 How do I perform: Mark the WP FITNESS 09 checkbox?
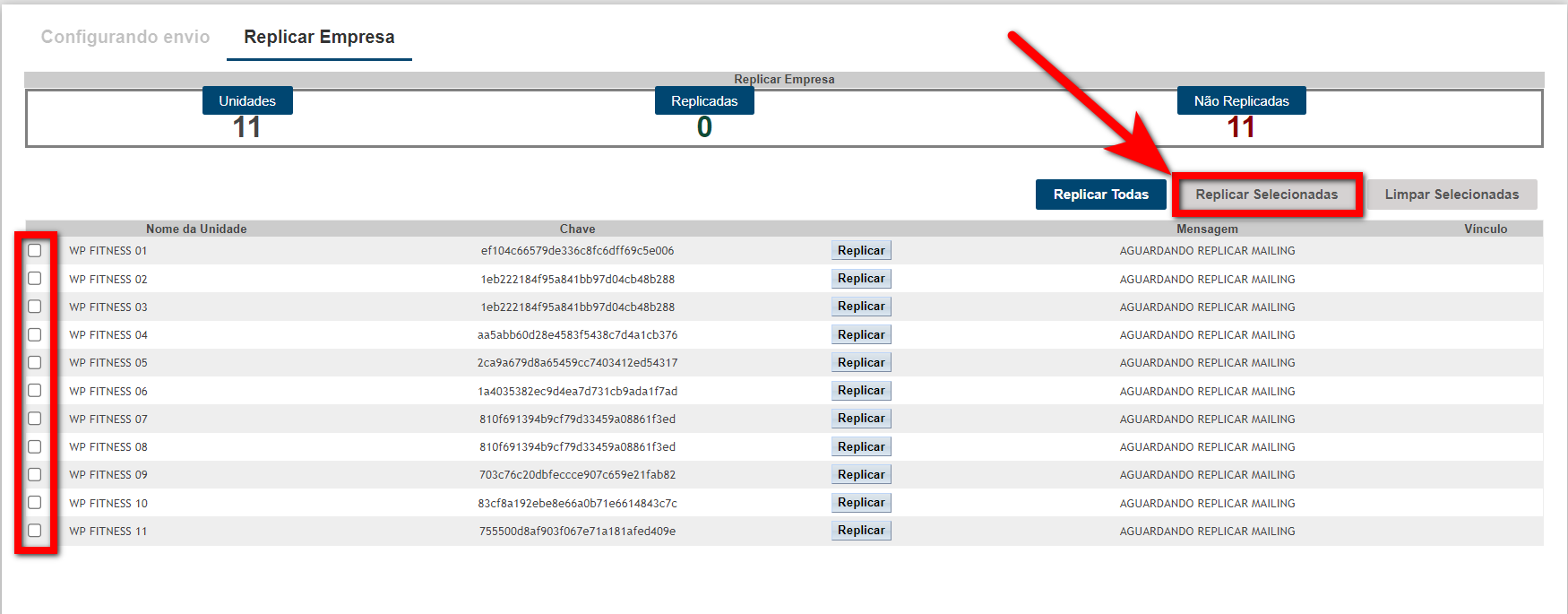tap(35, 475)
